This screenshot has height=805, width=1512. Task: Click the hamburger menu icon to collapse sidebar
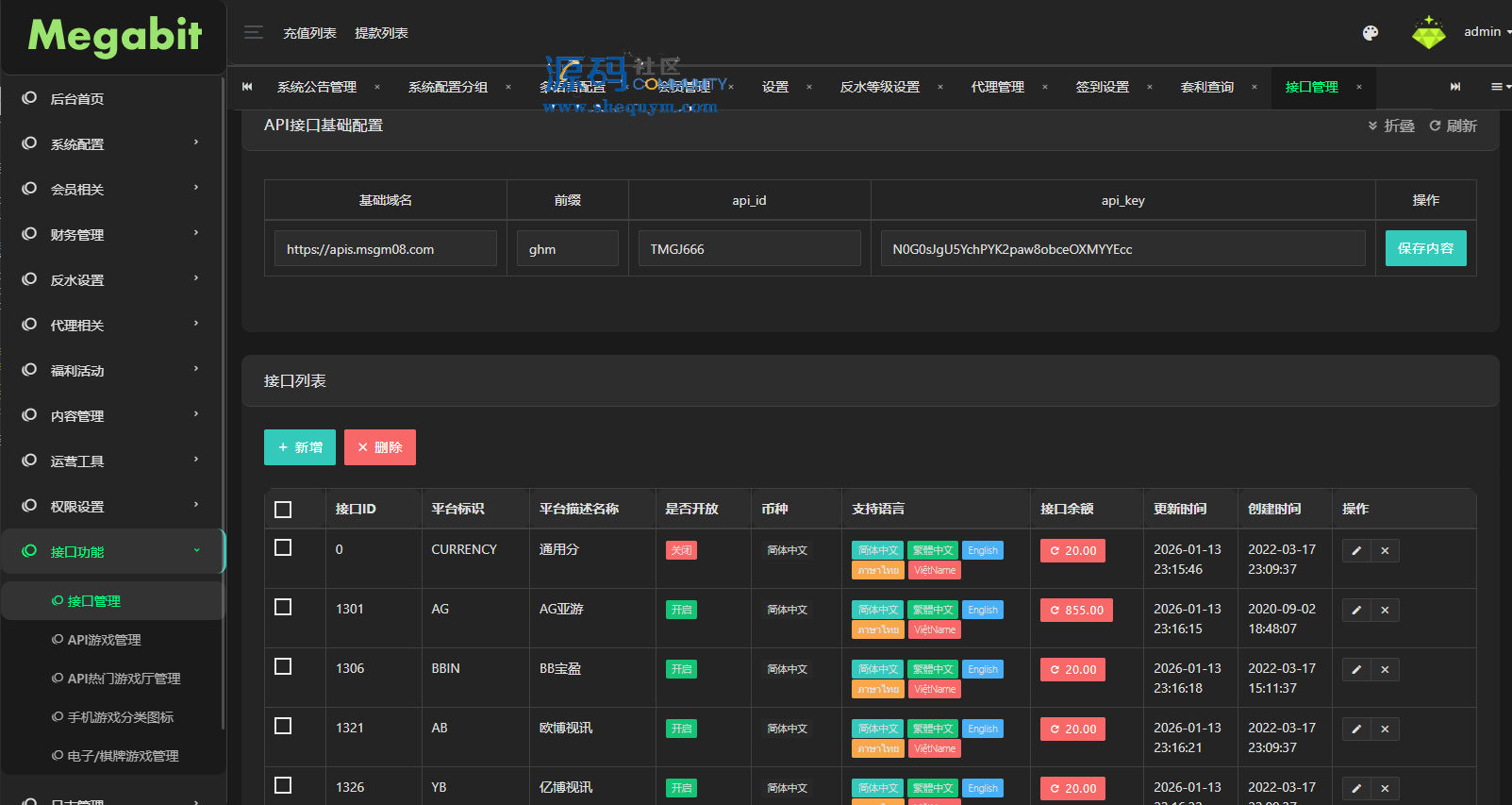(x=253, y=33)
